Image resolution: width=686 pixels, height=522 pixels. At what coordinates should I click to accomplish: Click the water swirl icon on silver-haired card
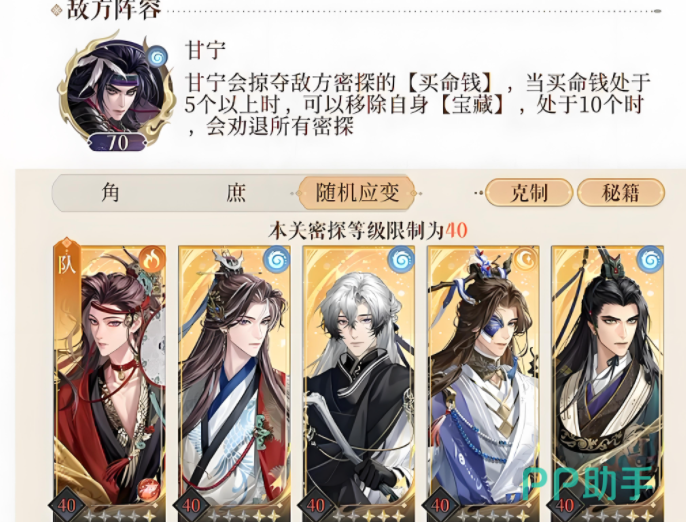click(402, 259)
